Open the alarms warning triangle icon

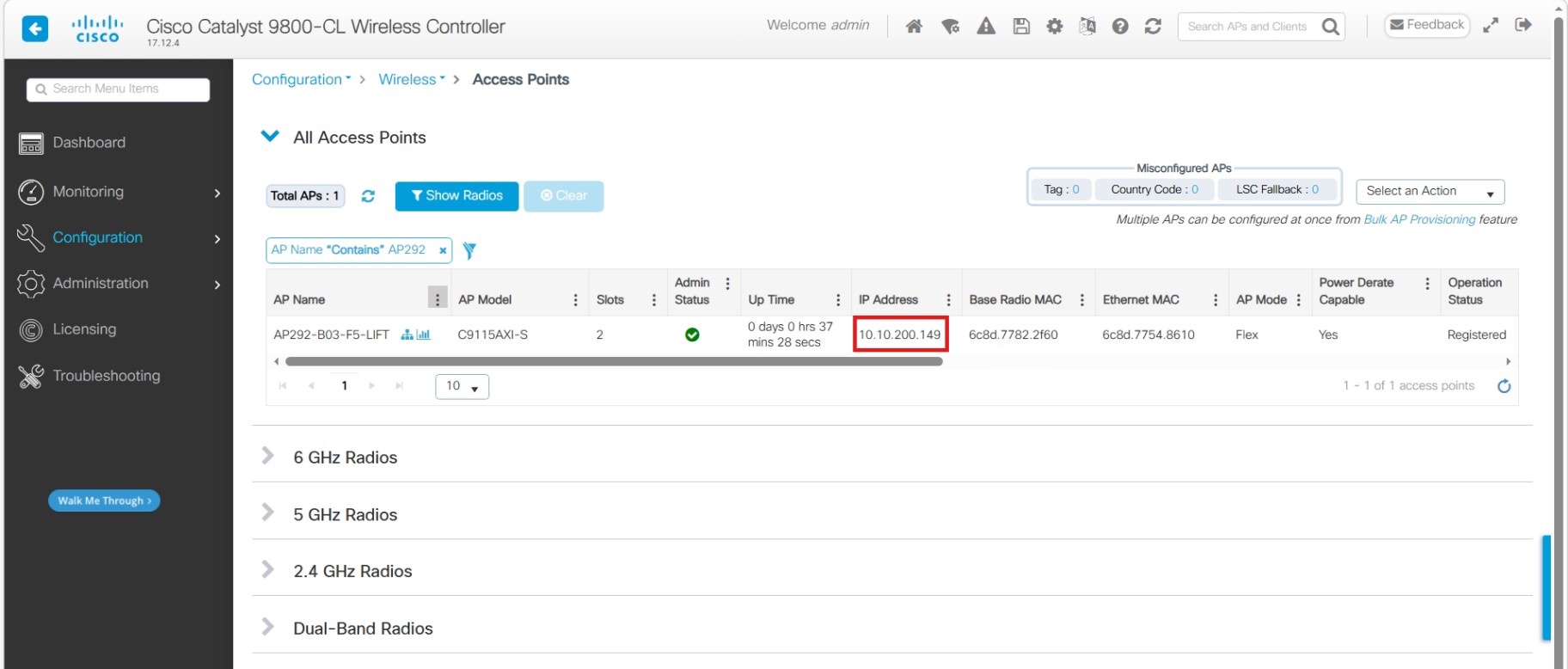(x=986, y=27)
